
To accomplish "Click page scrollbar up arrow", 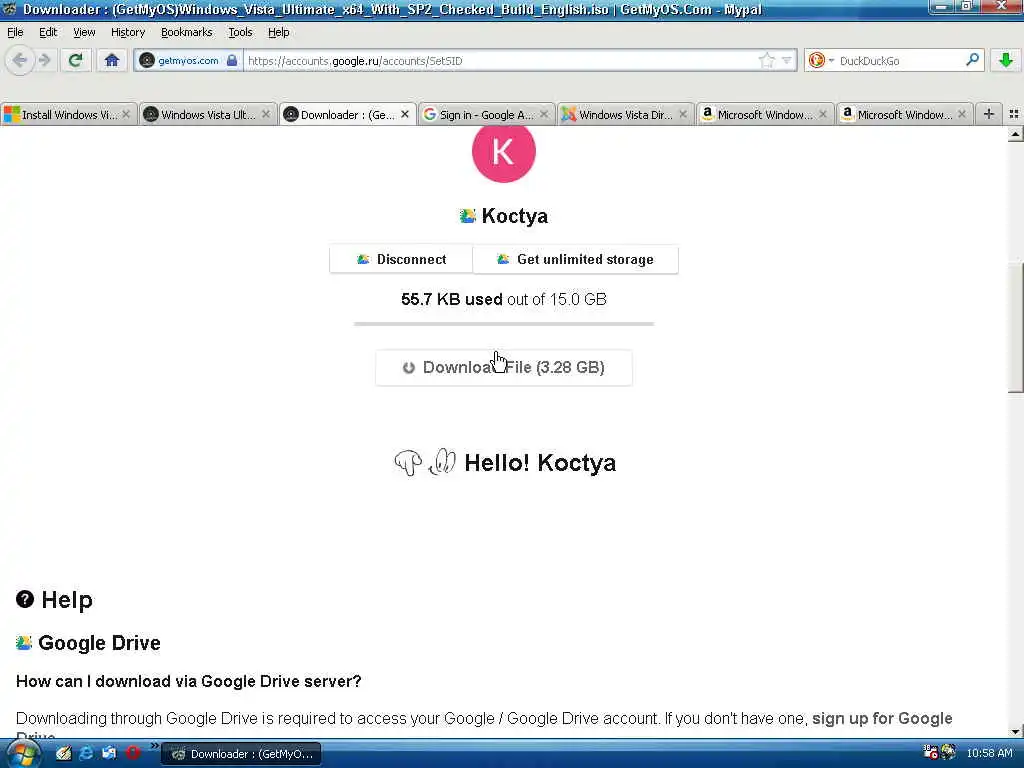I will [x=1015, y=135].
